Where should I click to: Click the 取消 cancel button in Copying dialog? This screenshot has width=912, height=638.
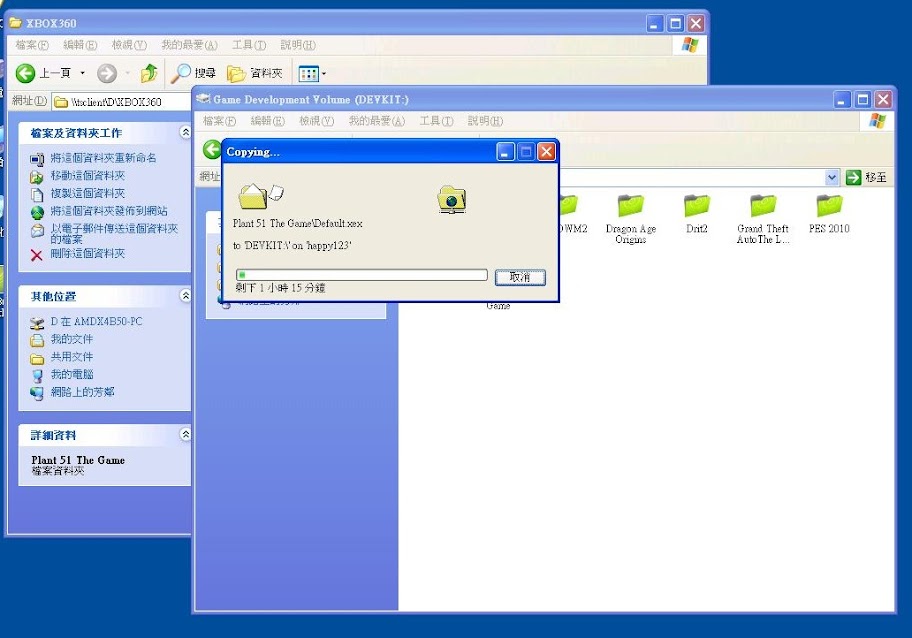tap(520, 277)
